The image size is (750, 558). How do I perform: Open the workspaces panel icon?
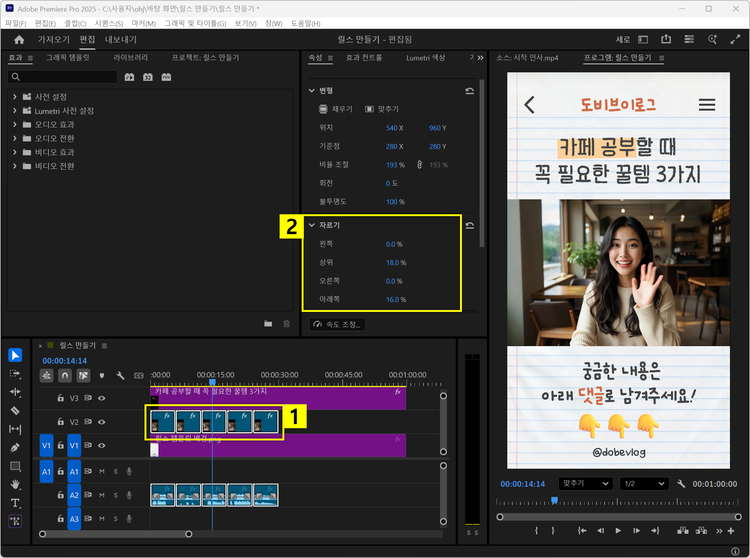[x=689, y=39]
